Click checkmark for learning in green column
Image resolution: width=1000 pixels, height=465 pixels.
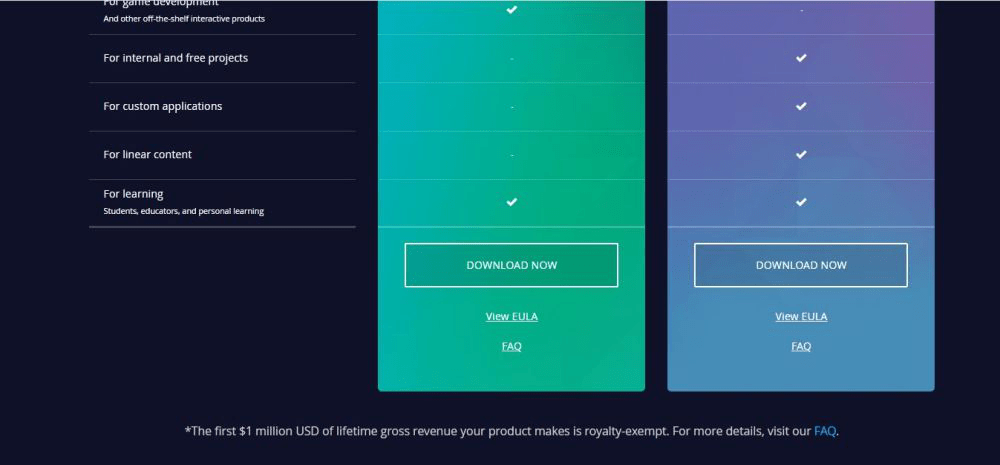tap(511, 202)
